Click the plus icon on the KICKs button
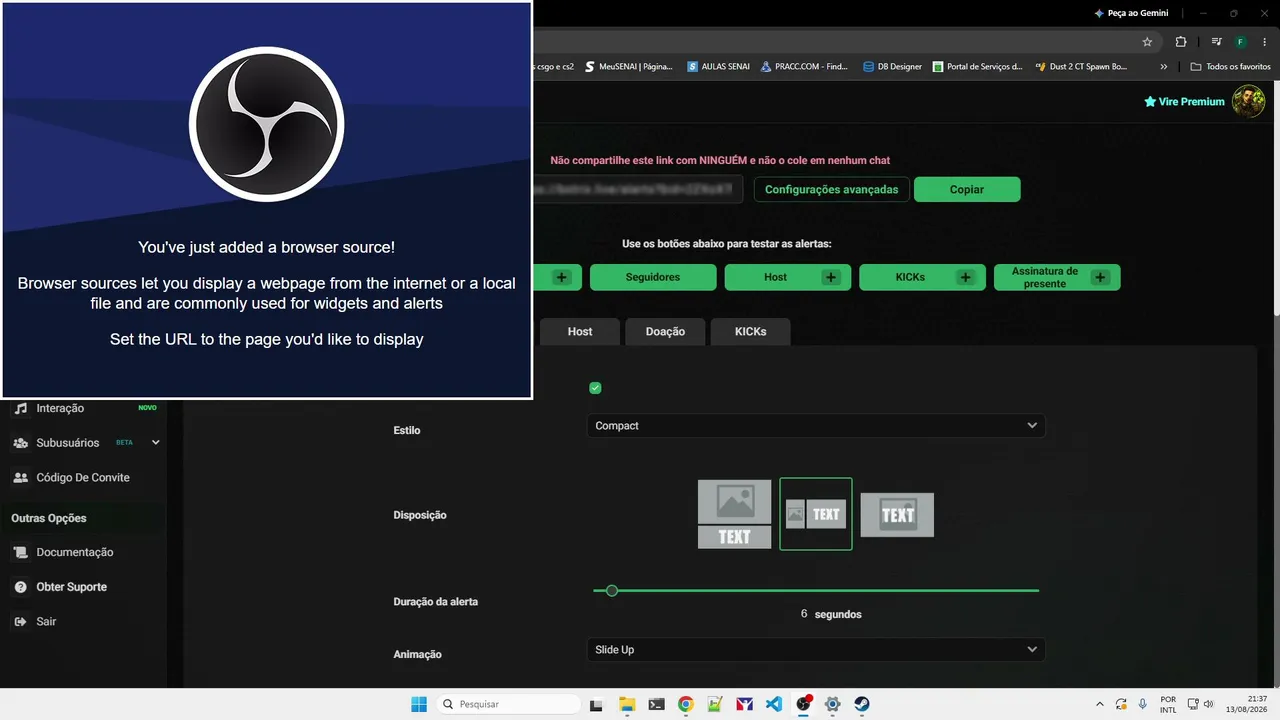Screen dimensions: 1280x720 coord(965,277)
